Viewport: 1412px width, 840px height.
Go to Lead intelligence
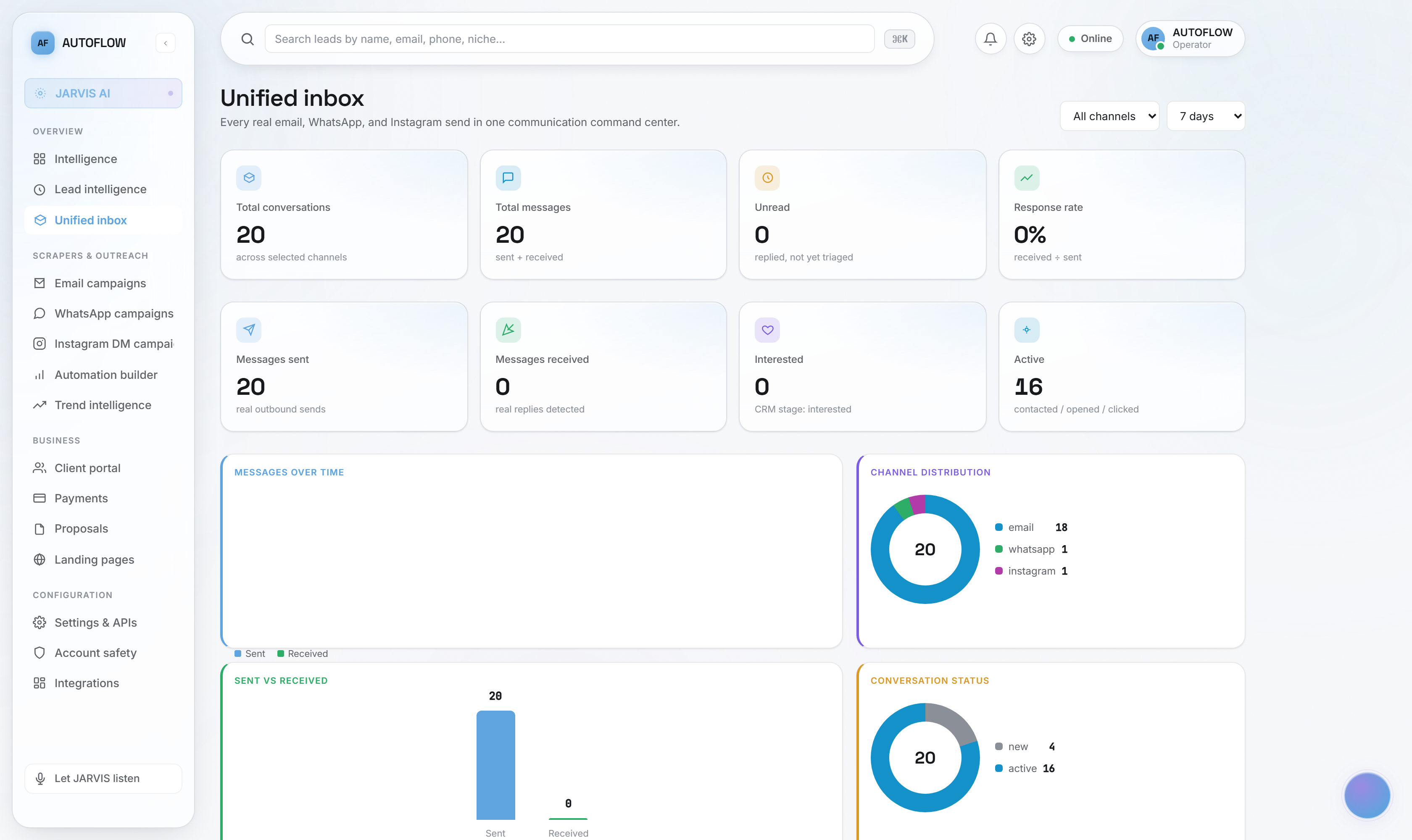pos(103,189)
